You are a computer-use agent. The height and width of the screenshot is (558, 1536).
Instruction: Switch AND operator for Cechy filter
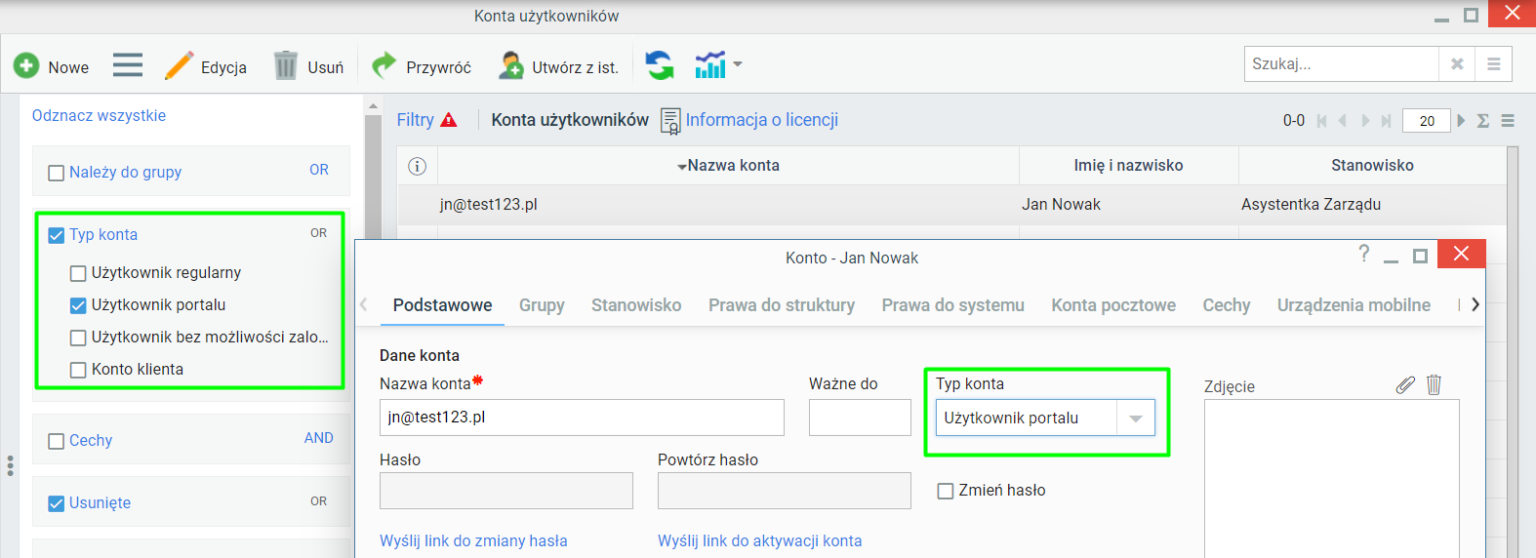click(x=319, y=438)
